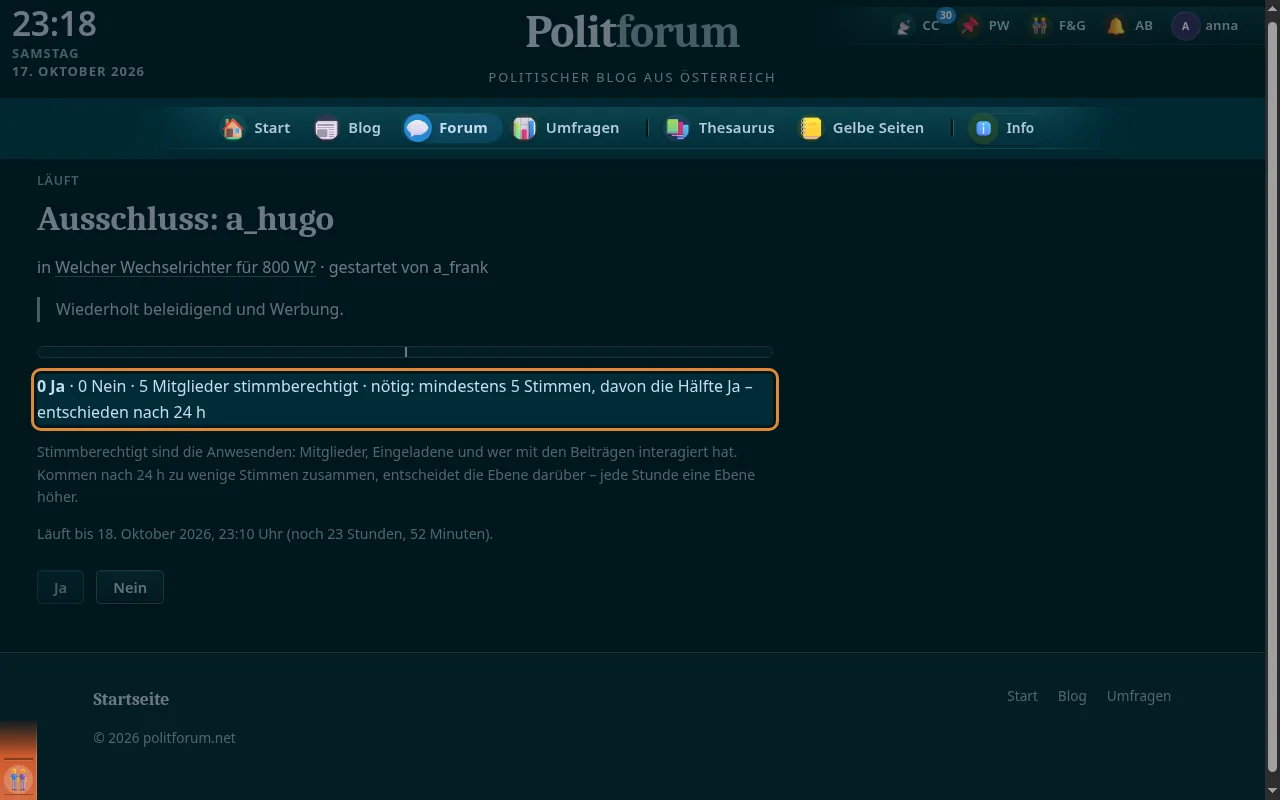Image resolution: width=1280 pixels, height=800 pixels.
Task: Click the text gestartet von a_frank
Action: [408, 267]
